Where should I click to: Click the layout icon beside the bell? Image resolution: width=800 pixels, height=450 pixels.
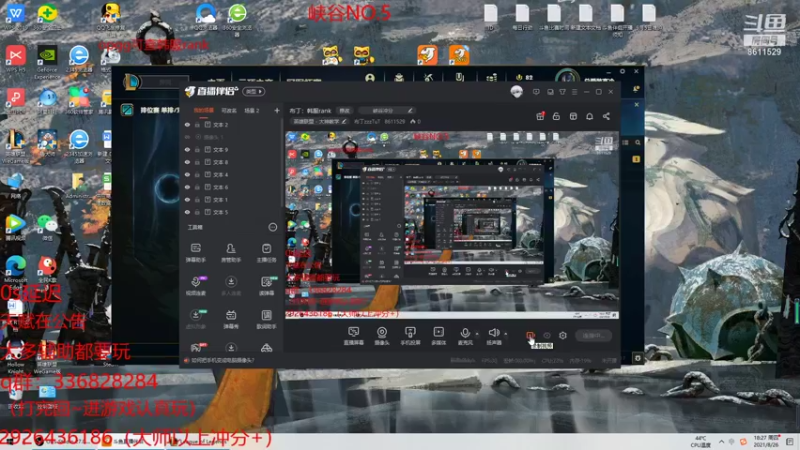pyautogui.click(x=573, y=116)
